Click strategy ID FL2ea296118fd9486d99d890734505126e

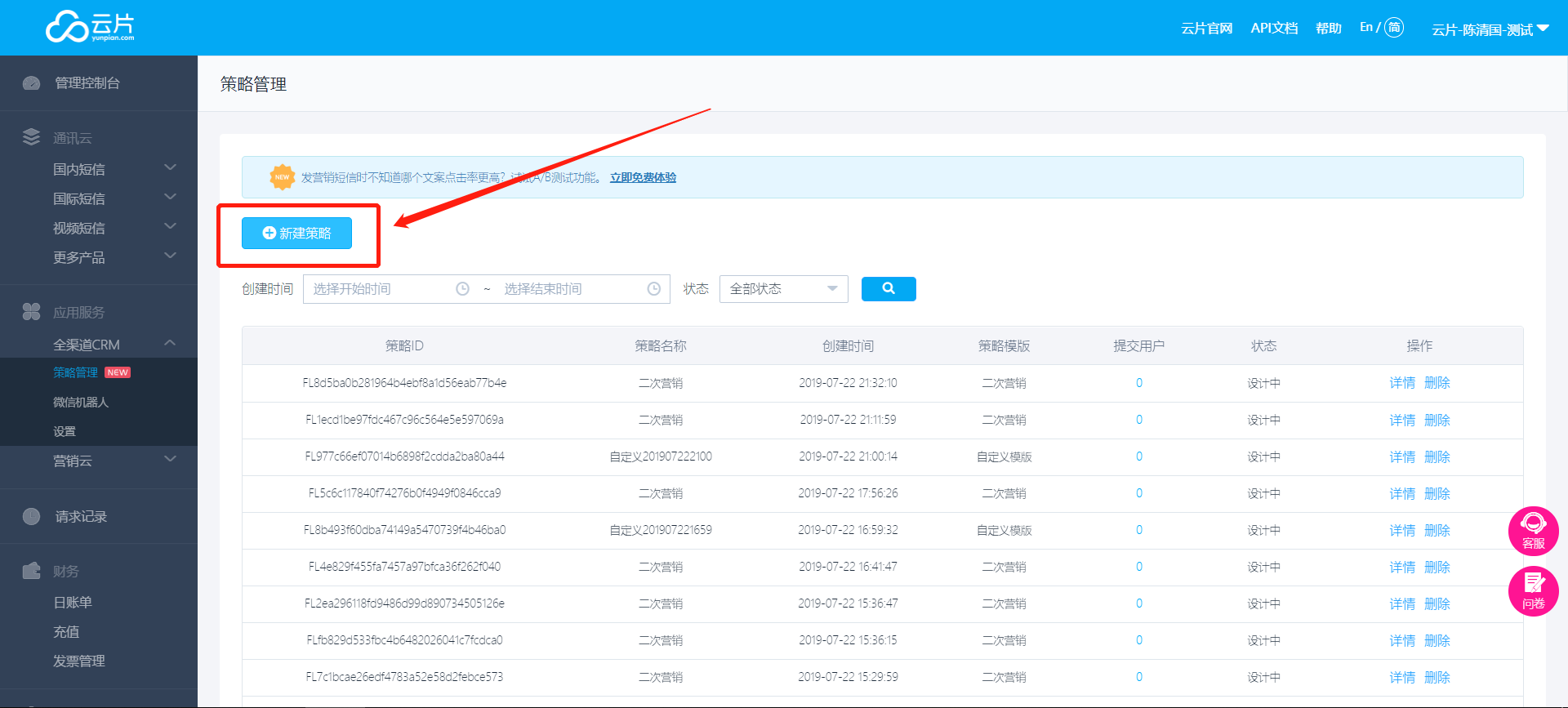click(405, 603)
